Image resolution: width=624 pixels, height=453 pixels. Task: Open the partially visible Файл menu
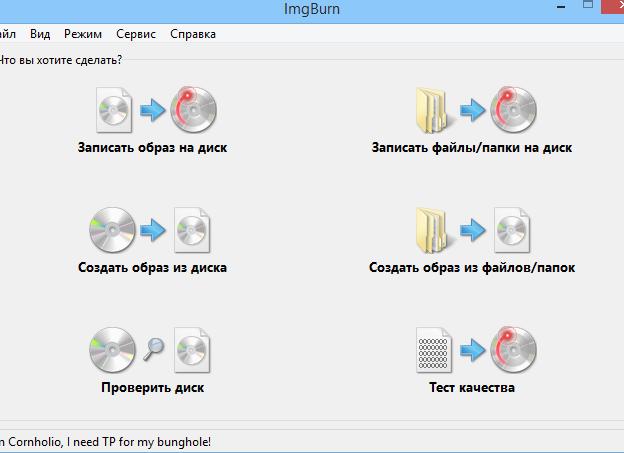coord(7,34)
